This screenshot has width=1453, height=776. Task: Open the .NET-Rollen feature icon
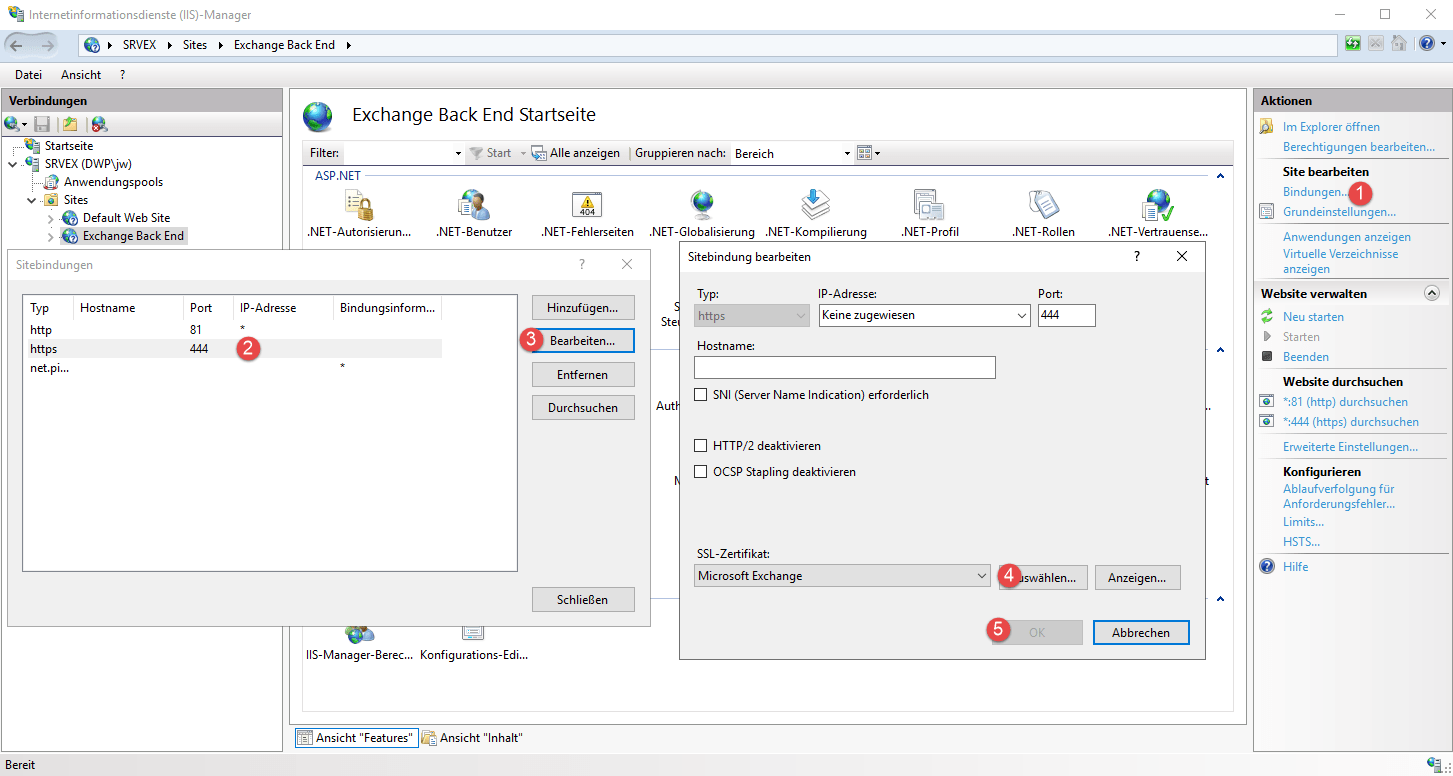[x=1043, y=205]
